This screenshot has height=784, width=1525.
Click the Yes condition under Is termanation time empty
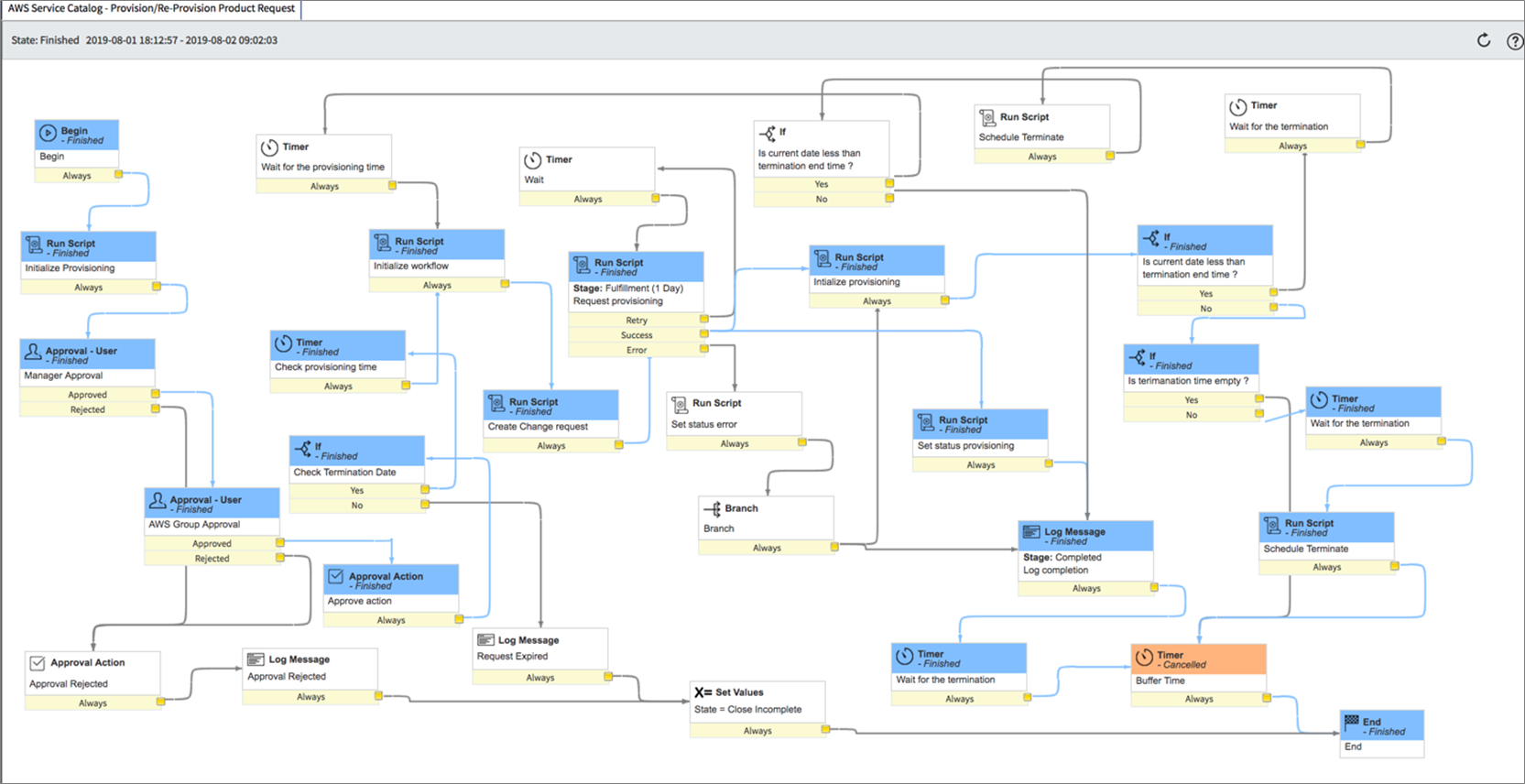coord(1192,400)
